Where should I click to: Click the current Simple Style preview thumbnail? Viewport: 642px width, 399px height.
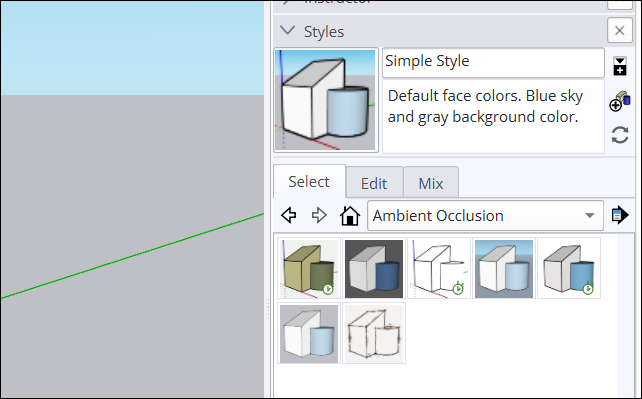326,100
